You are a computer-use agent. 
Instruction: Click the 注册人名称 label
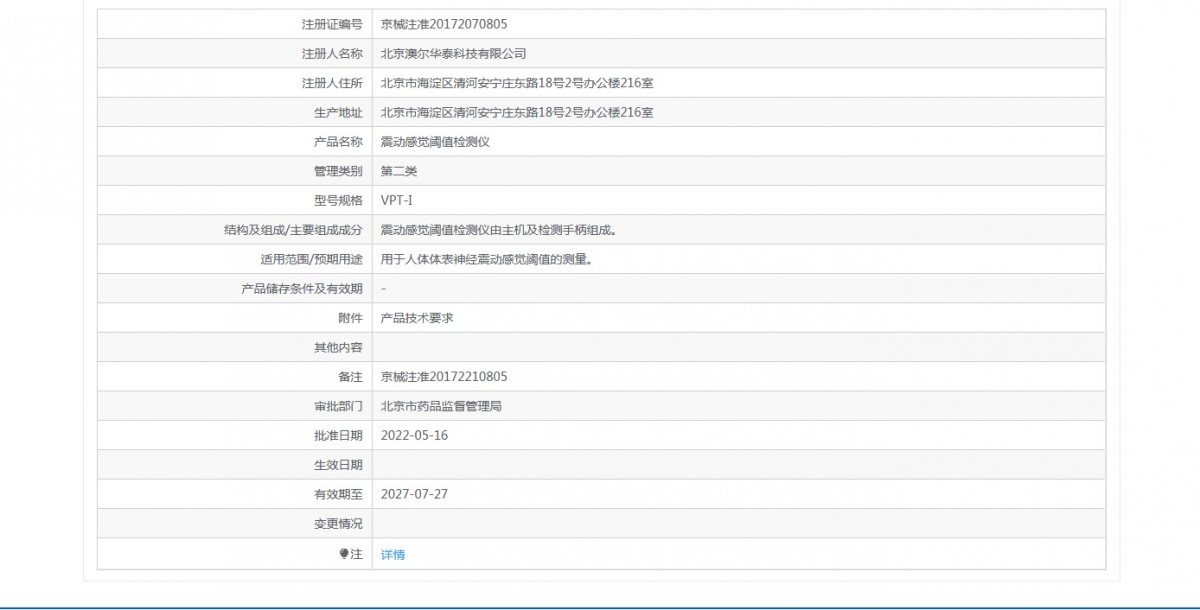tap(332, 53)
